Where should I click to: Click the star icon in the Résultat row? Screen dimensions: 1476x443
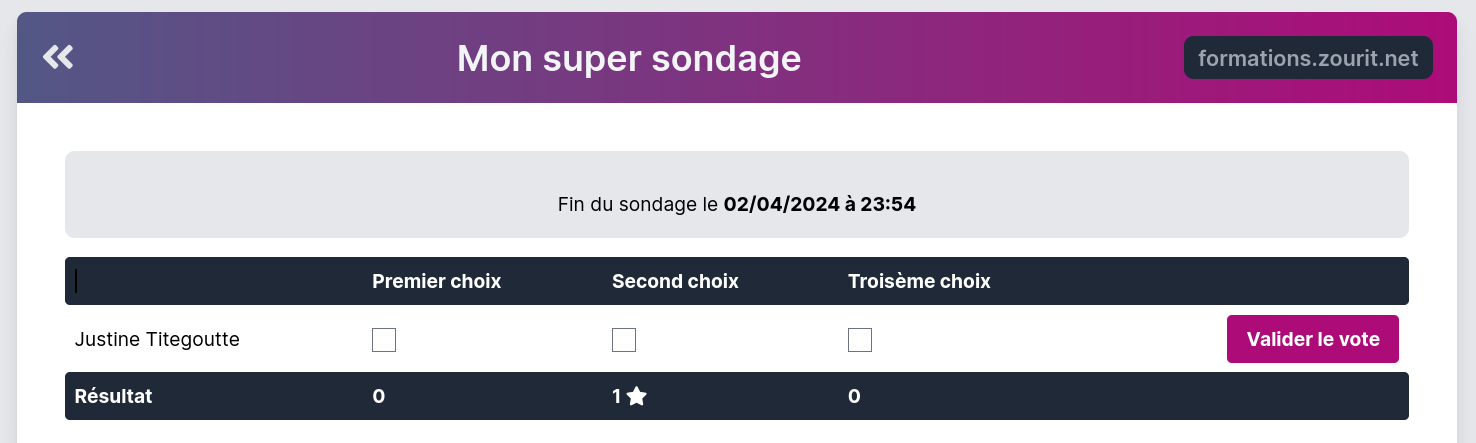(x=637, y=397)
